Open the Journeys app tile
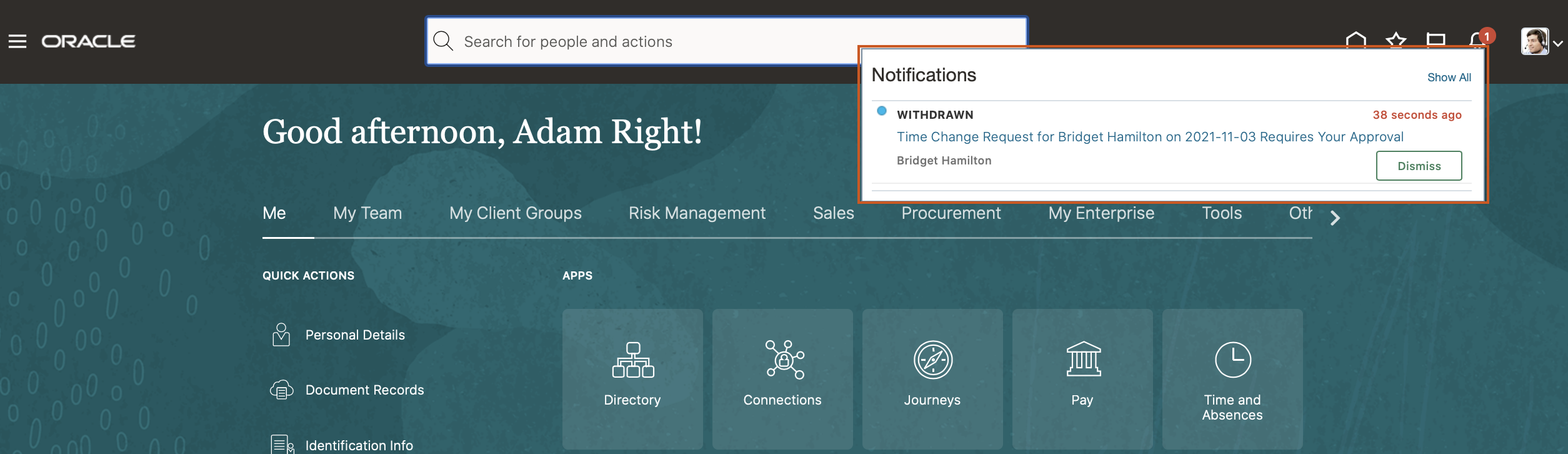 pos(932,378)
